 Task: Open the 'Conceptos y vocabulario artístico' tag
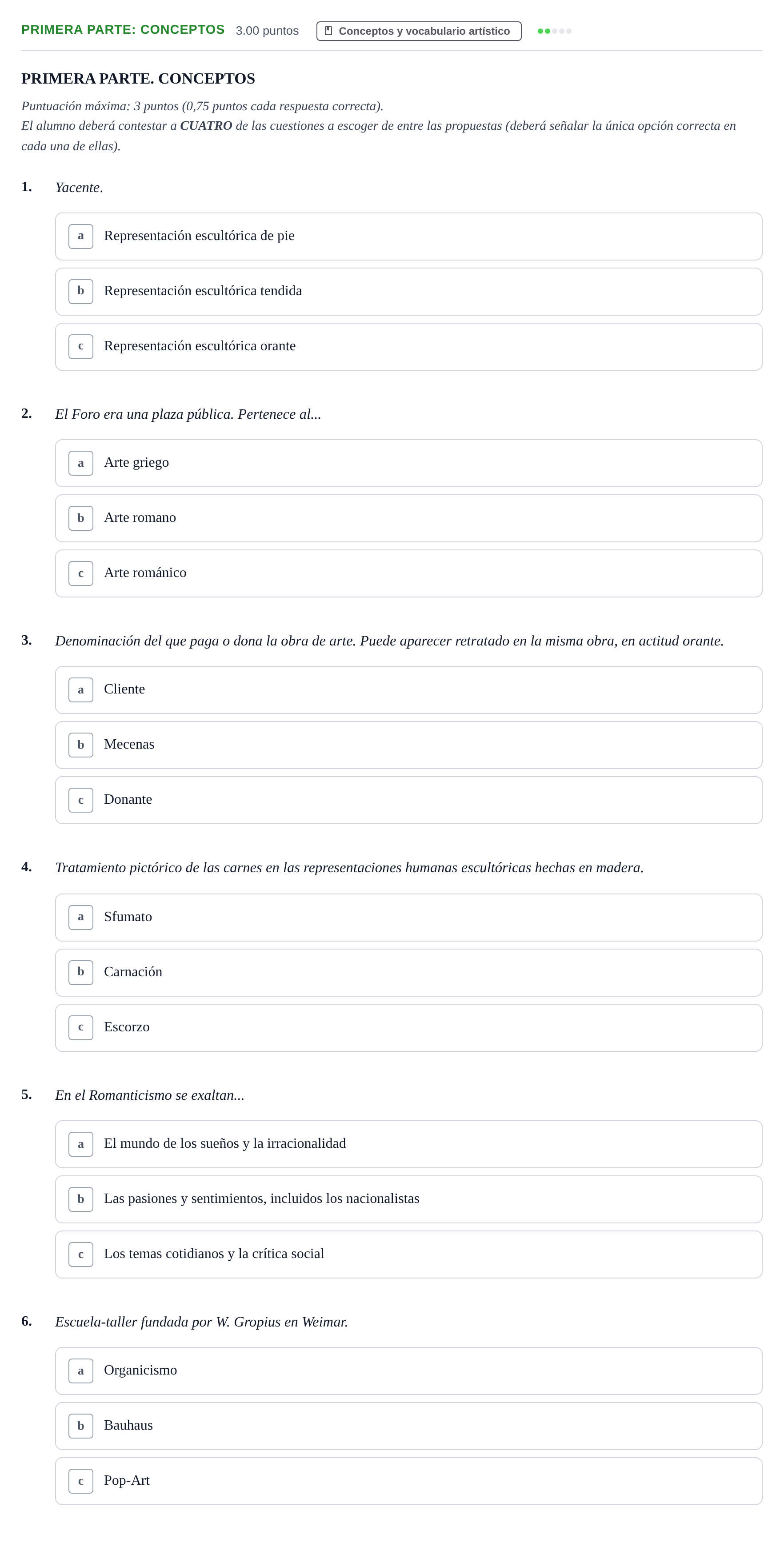(418, 31)
